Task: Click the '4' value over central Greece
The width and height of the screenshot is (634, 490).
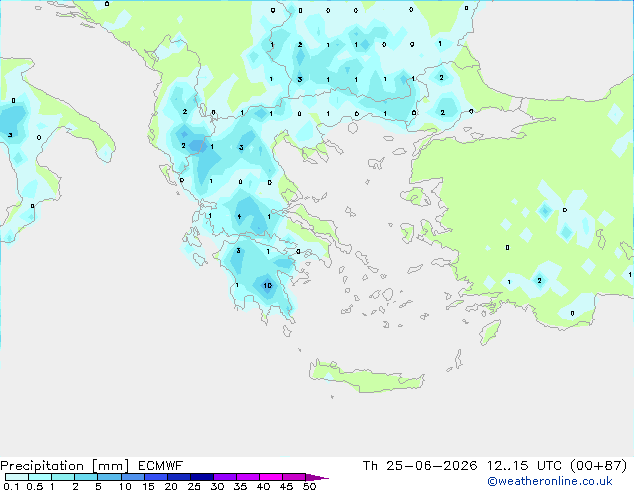Action: [x=239, y=217]
